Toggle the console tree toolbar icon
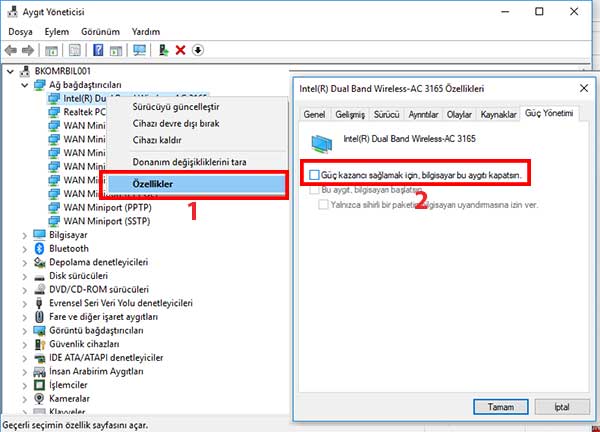Viewport: 600px width, 432px height. coord(51,50)
